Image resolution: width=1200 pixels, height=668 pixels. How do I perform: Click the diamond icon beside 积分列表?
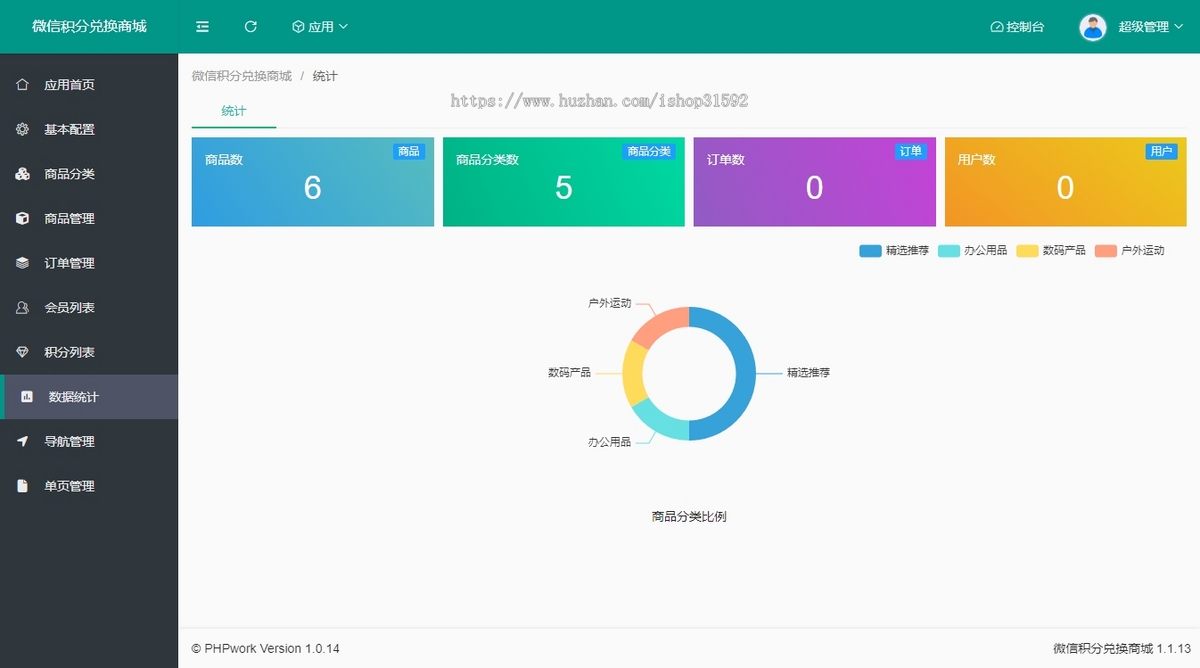[22, 352]
